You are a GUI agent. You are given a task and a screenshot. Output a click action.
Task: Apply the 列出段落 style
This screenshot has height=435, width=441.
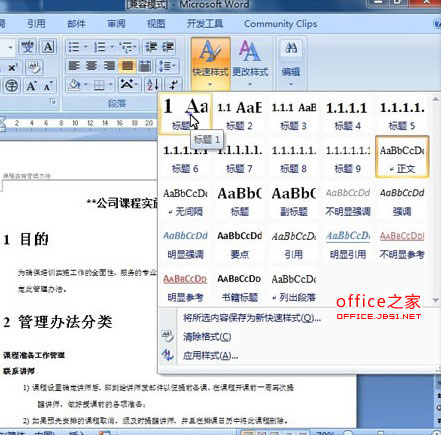(293, 287)
